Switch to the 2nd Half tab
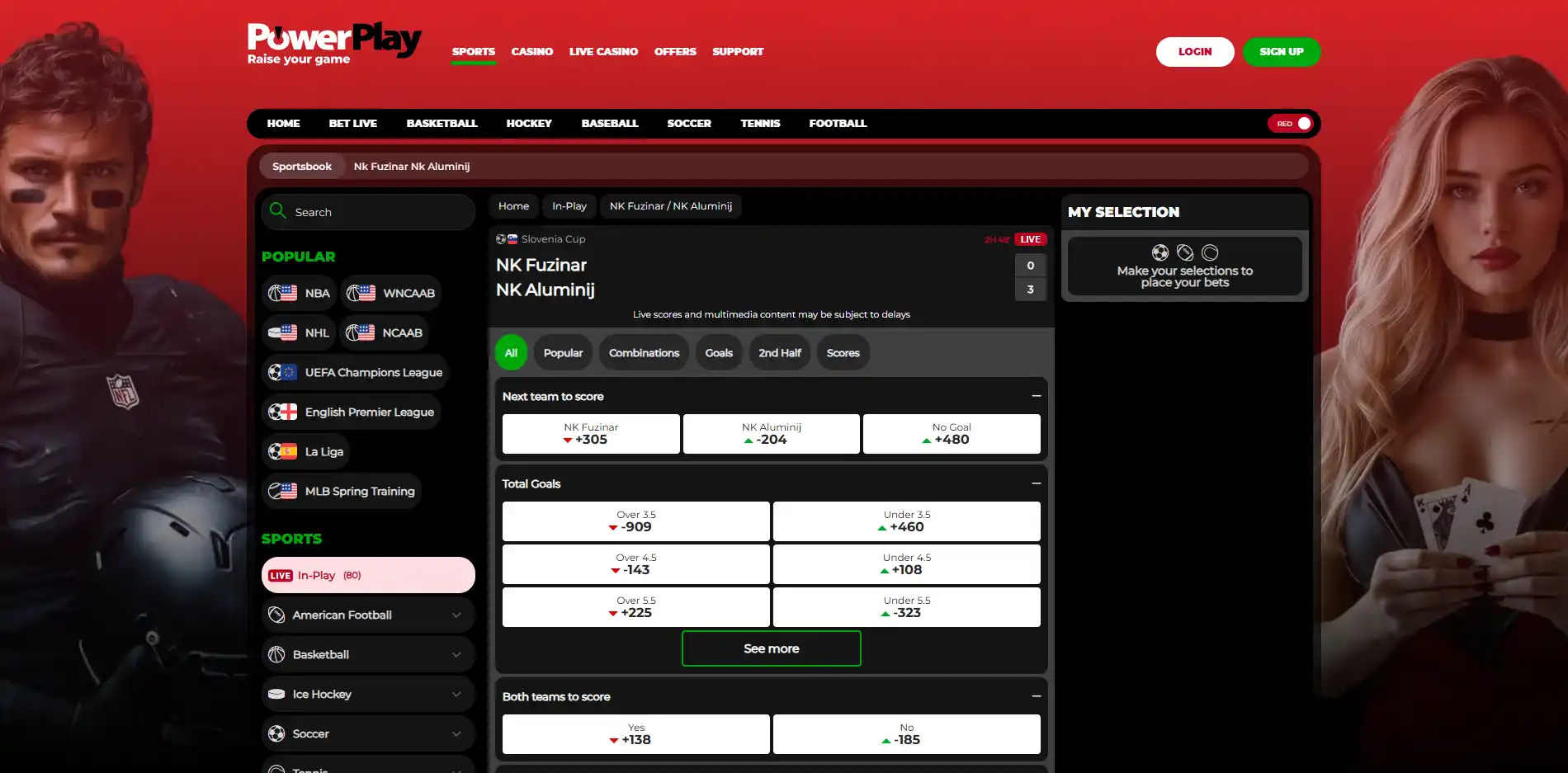This screenshot has height=773, width=1568. coord(780,353)
